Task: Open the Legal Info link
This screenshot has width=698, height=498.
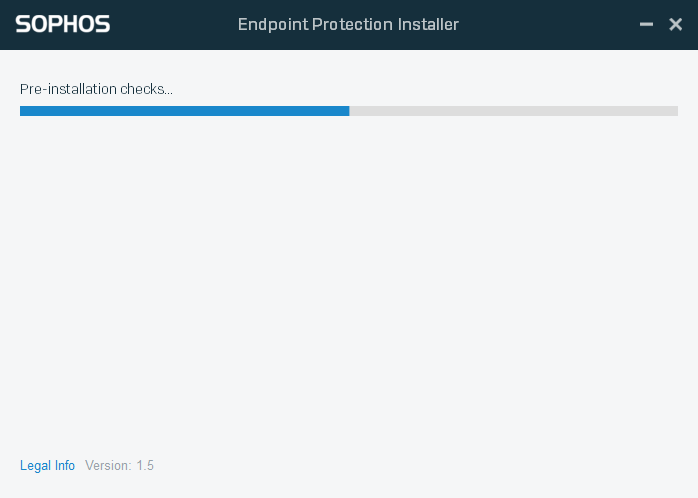Action: coord(47,466)
